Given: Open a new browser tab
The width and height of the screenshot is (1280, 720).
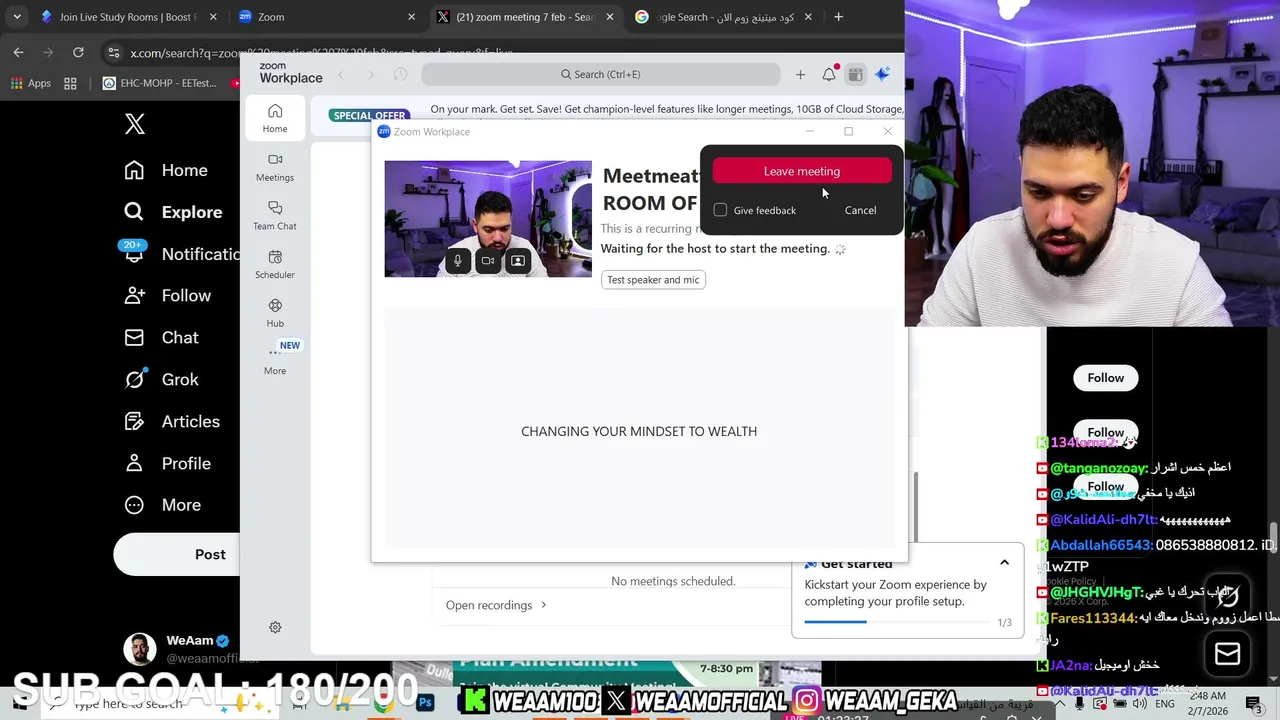Looking at the screenshot, I should pyautogui.click(x=838, y=17).
